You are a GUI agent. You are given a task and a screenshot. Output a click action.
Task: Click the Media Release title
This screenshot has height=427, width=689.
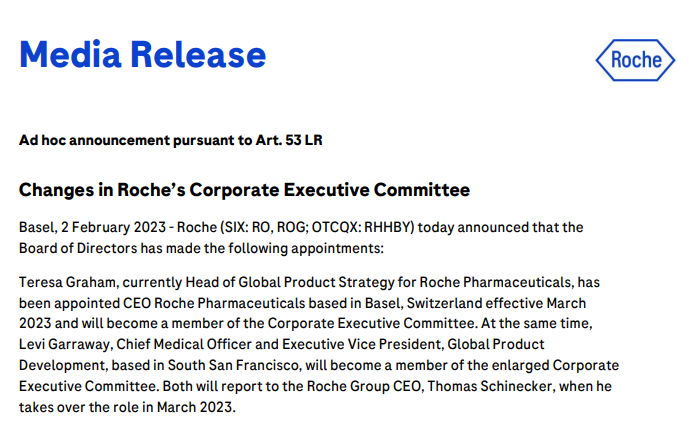[x=143, y=56]
